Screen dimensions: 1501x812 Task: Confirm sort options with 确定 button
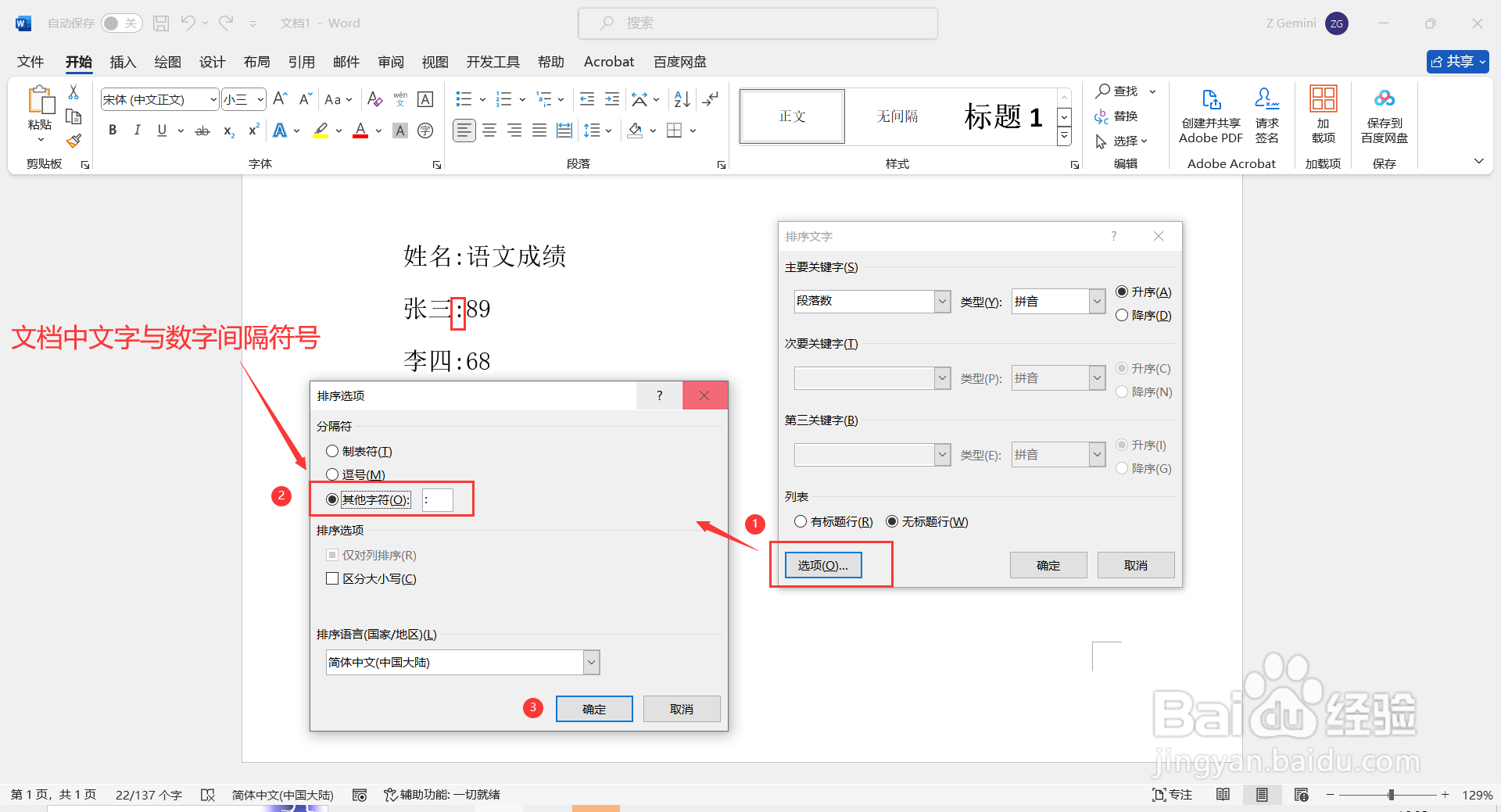coord(593,708)
